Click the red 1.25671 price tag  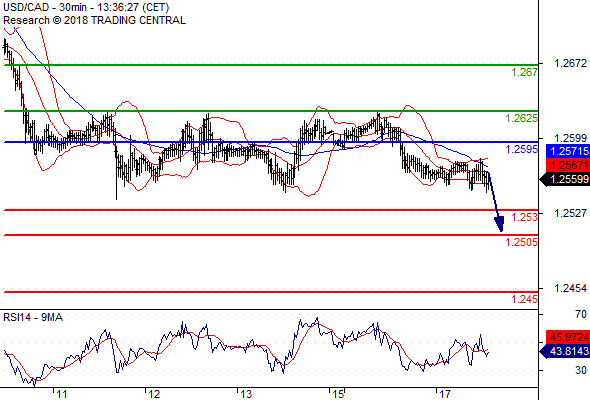coord(568,165)
